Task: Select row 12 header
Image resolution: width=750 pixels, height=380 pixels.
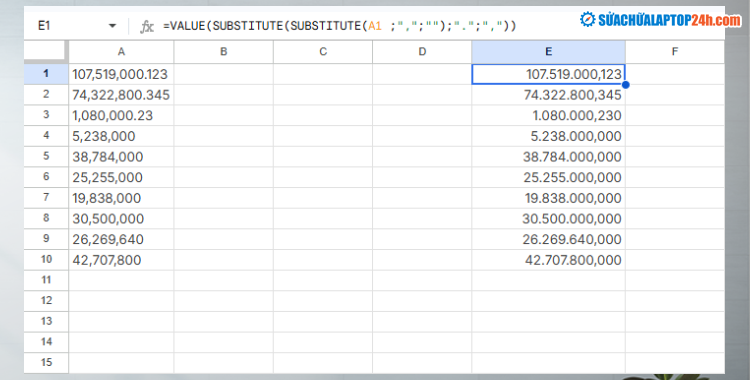Action: [46, 301]
